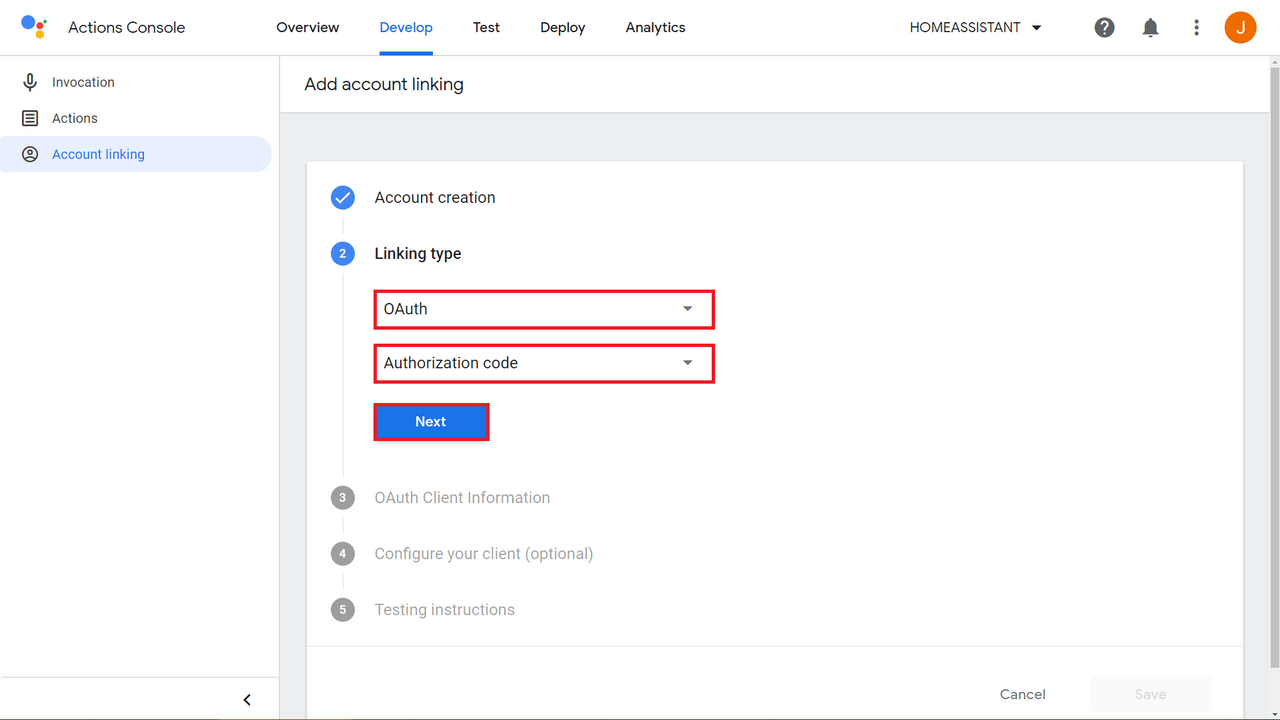Switch to the Develop tab
The image size is (1280, 720).
coord(406,28)
